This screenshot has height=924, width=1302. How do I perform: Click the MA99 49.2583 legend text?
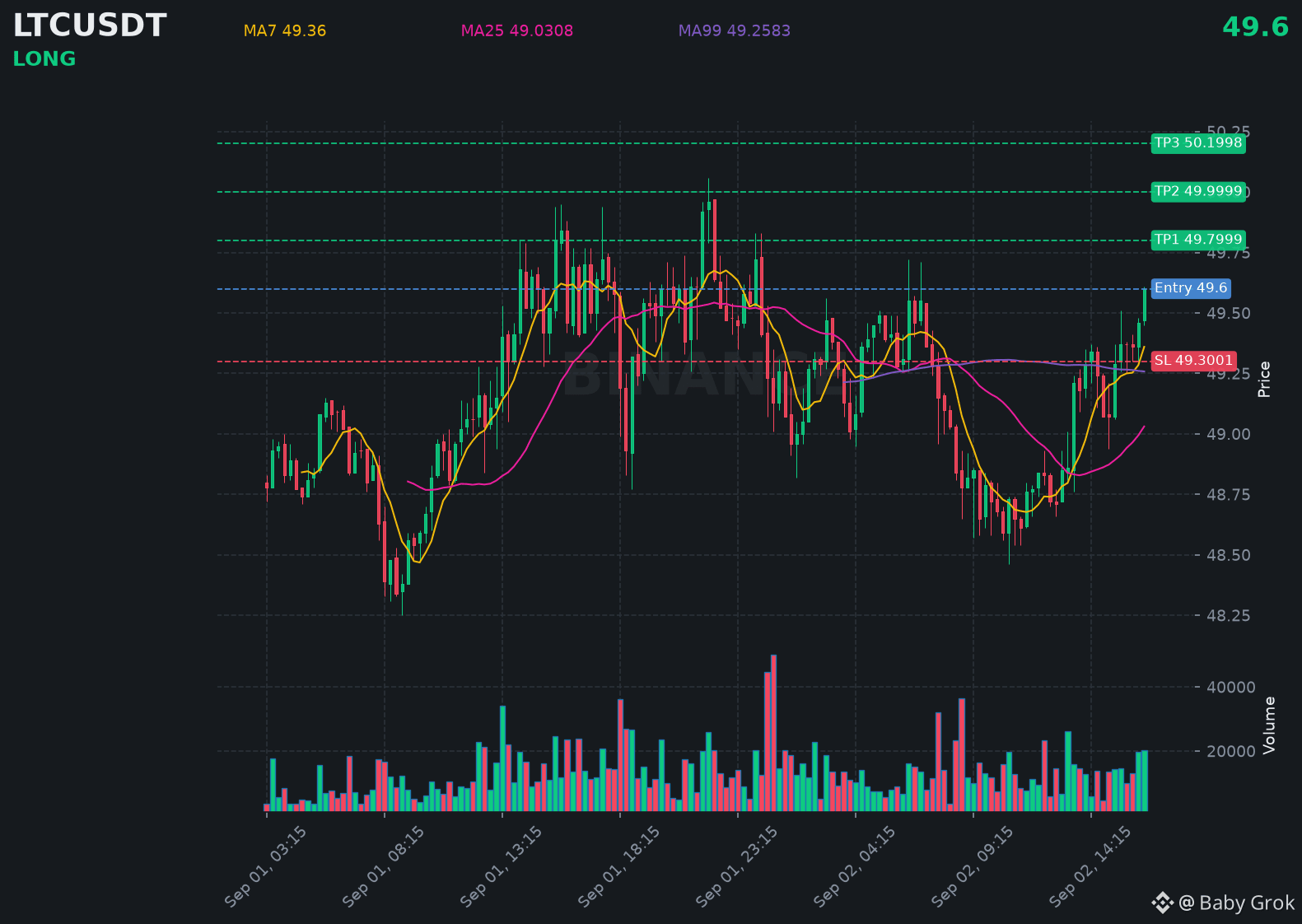(x=735, y=31)
